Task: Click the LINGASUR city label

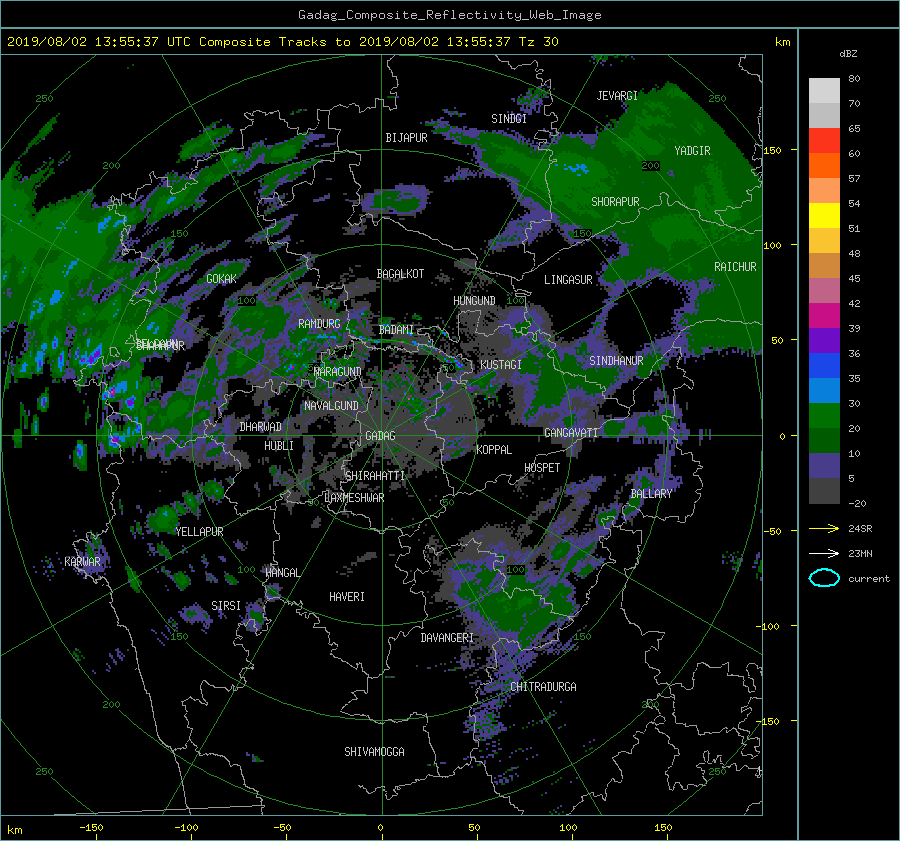Action: tap(568, 280)
